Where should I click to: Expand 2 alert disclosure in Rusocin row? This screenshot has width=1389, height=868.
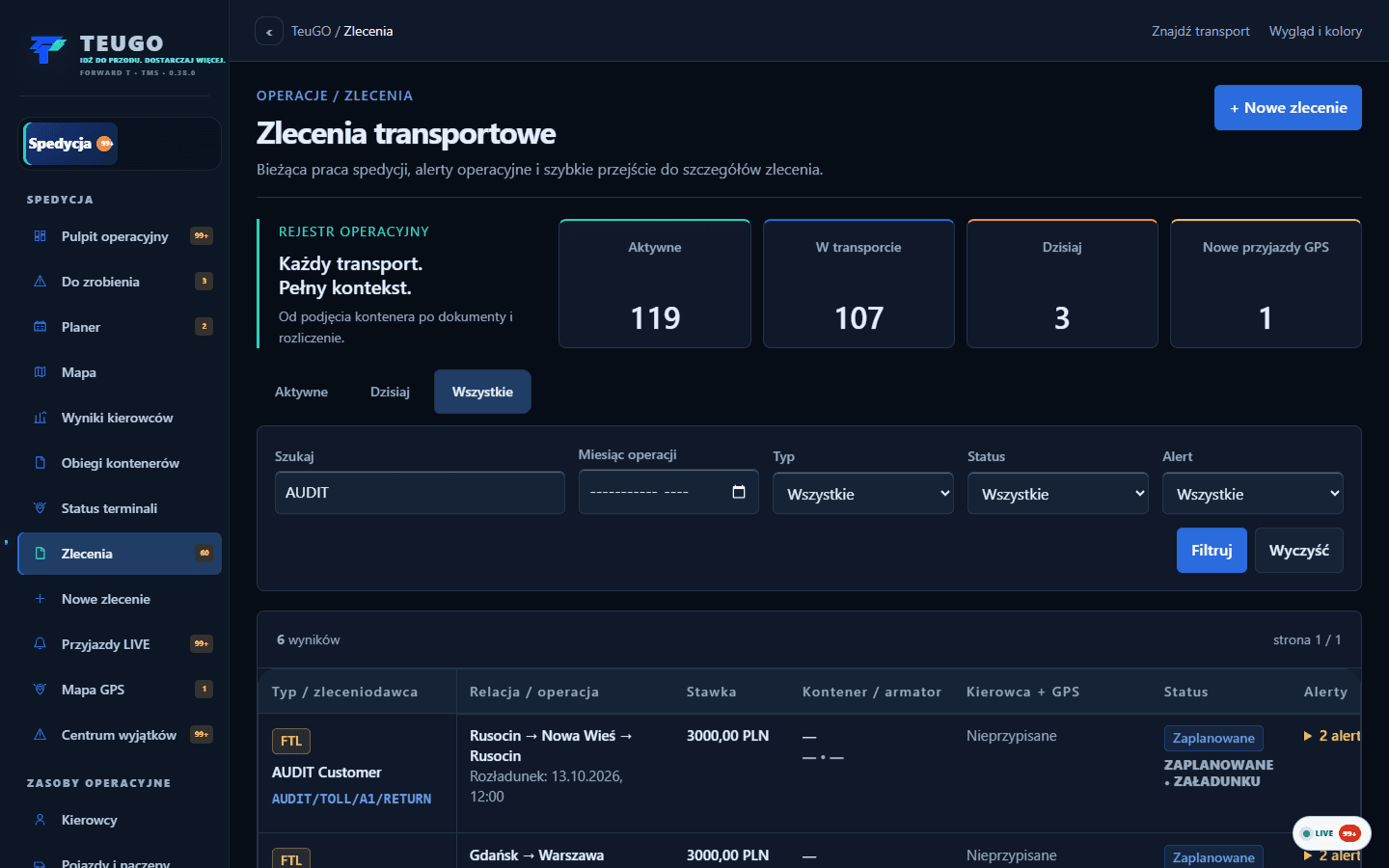click(1331, 736)
